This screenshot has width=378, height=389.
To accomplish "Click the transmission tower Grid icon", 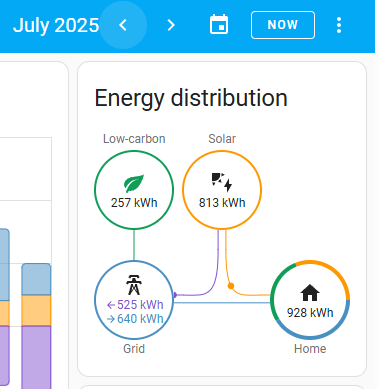I will tap(134, 285).
